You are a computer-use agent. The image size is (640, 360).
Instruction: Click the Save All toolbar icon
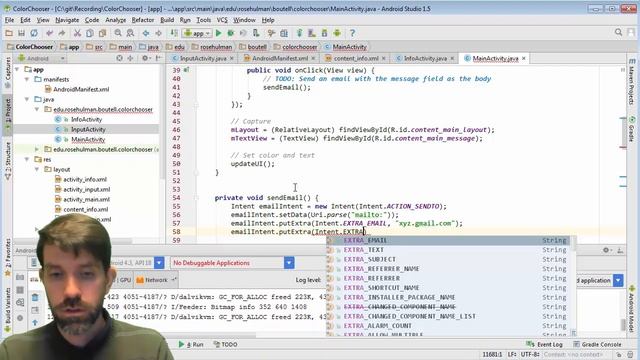point(21,33)
